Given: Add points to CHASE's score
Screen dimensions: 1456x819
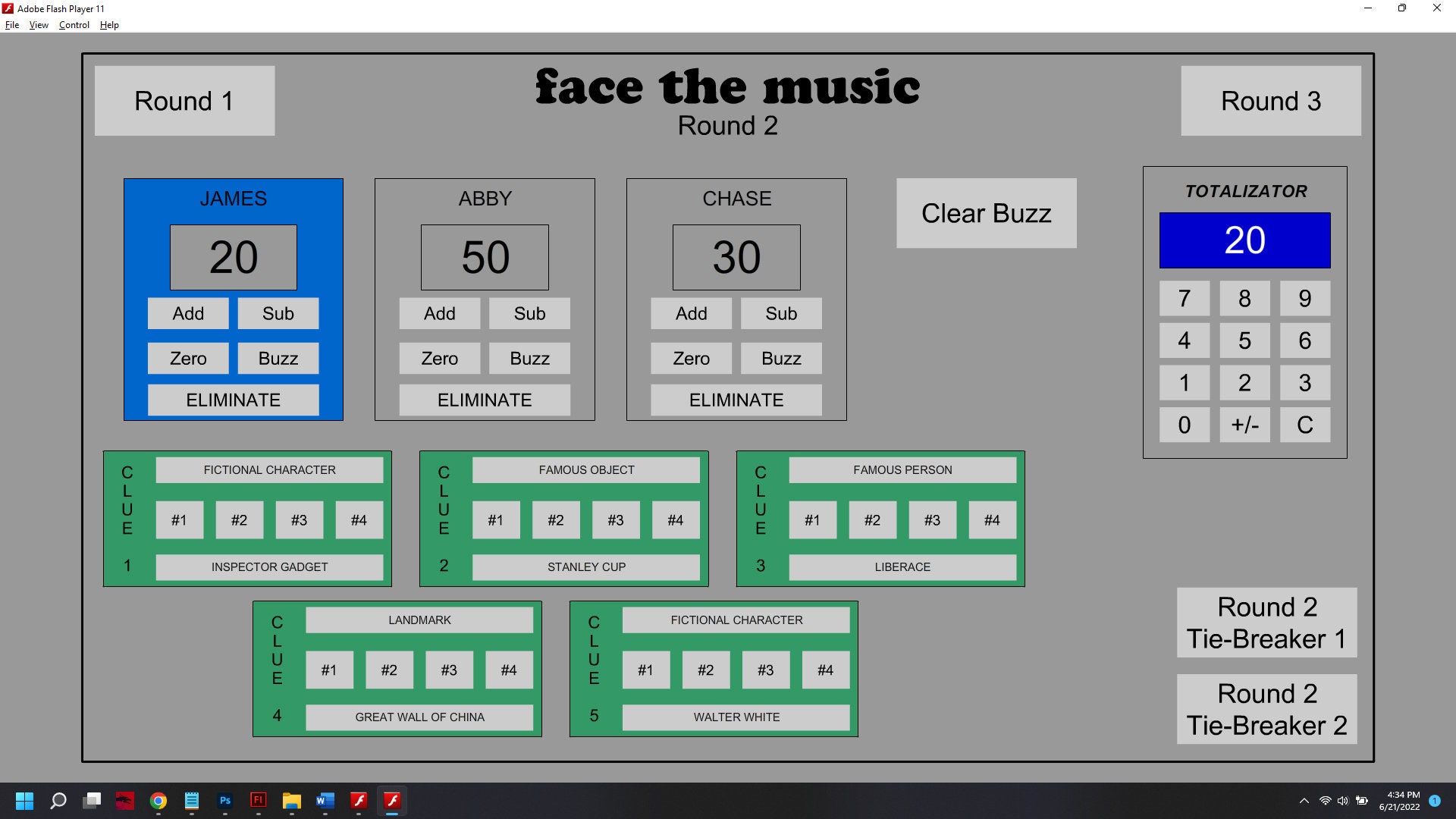Looking at the screenshot, I should click(x=691, y=313).
